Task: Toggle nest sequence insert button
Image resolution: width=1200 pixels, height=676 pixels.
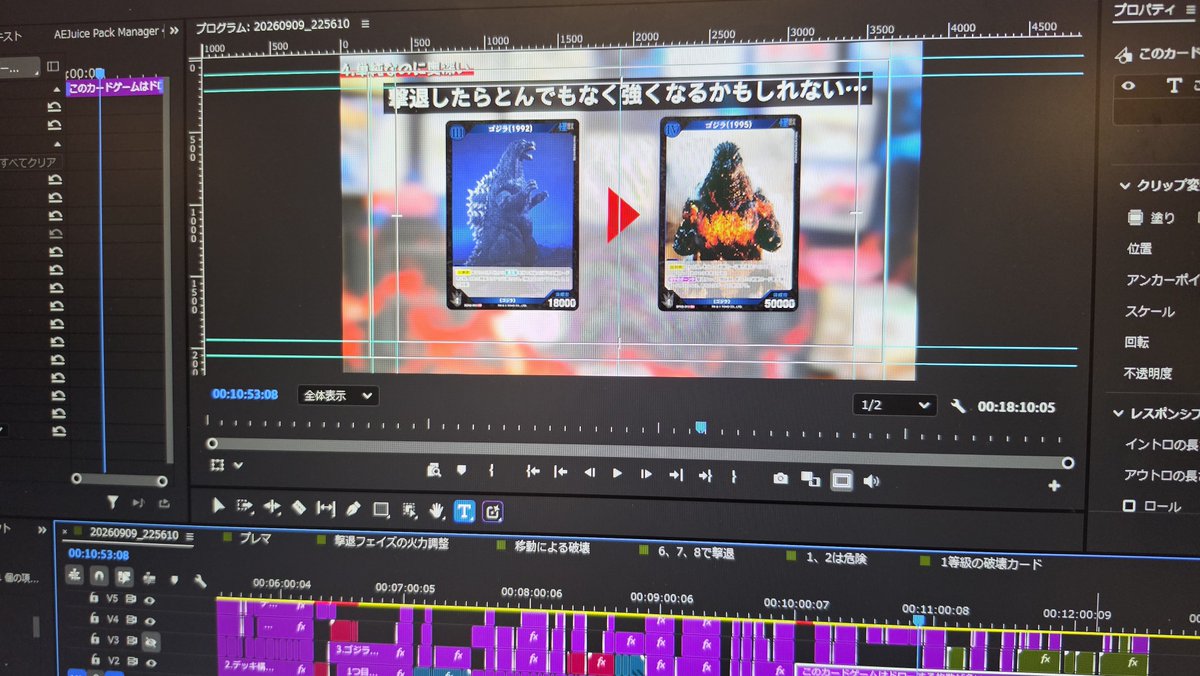Action: coord(74,575)
